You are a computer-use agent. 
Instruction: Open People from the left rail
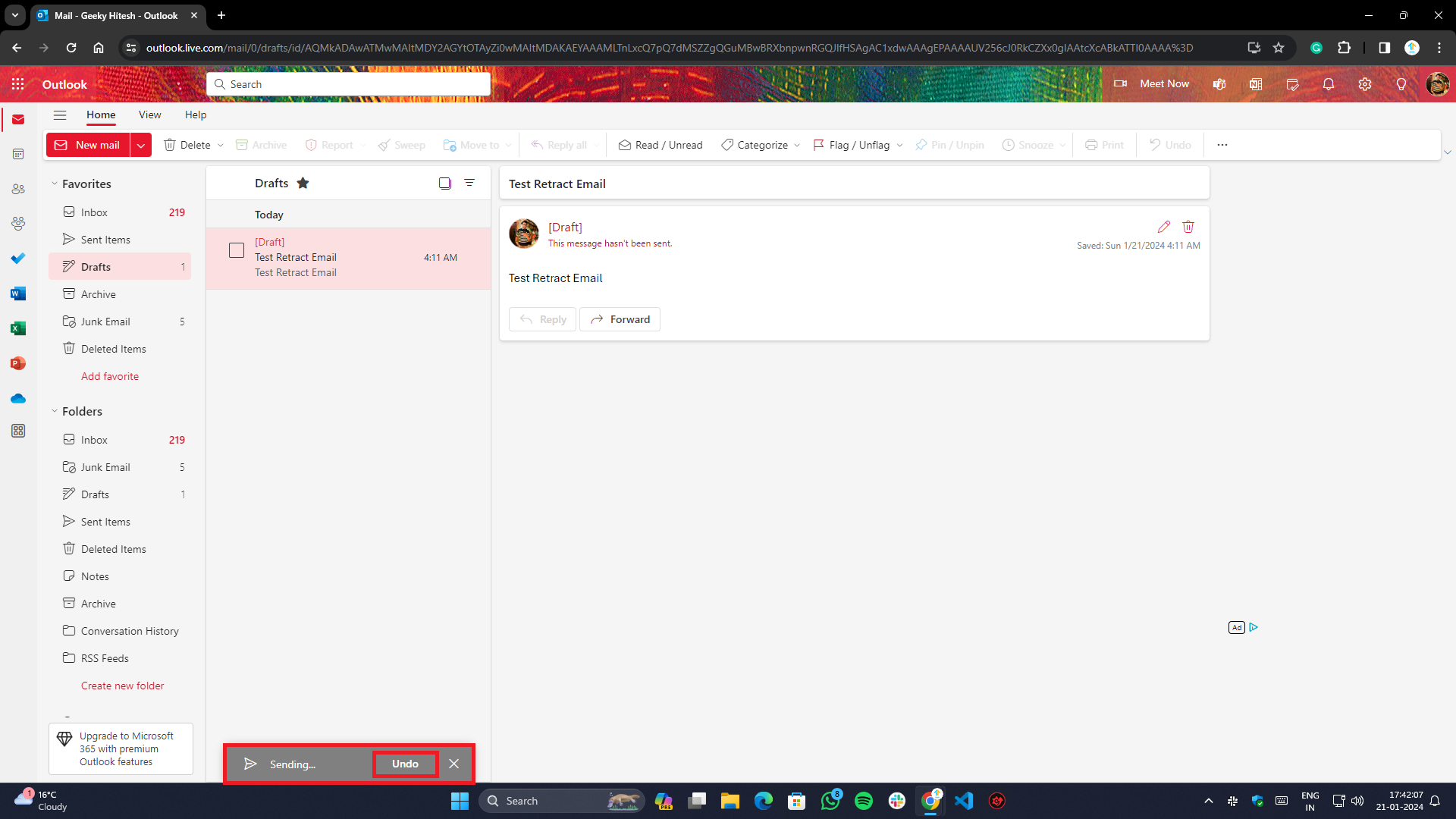(x=18, y=189)
